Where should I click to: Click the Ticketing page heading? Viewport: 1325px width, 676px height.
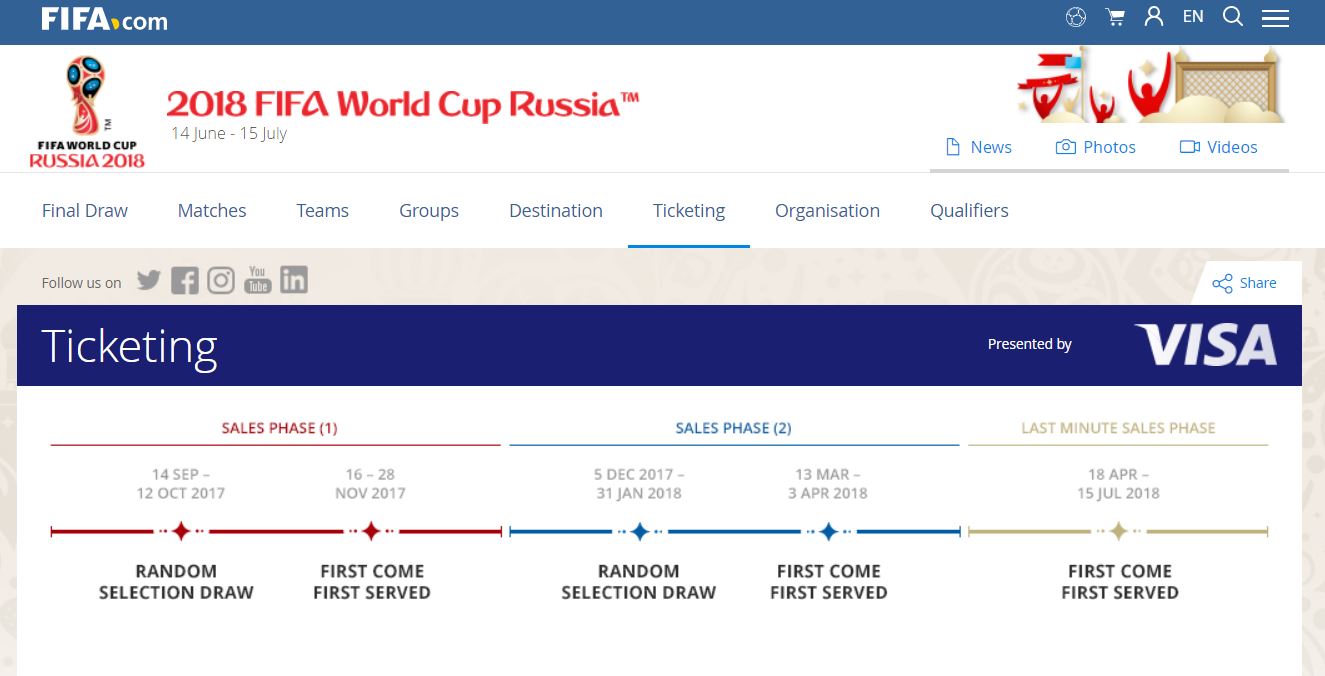click(x=129, y=346)
